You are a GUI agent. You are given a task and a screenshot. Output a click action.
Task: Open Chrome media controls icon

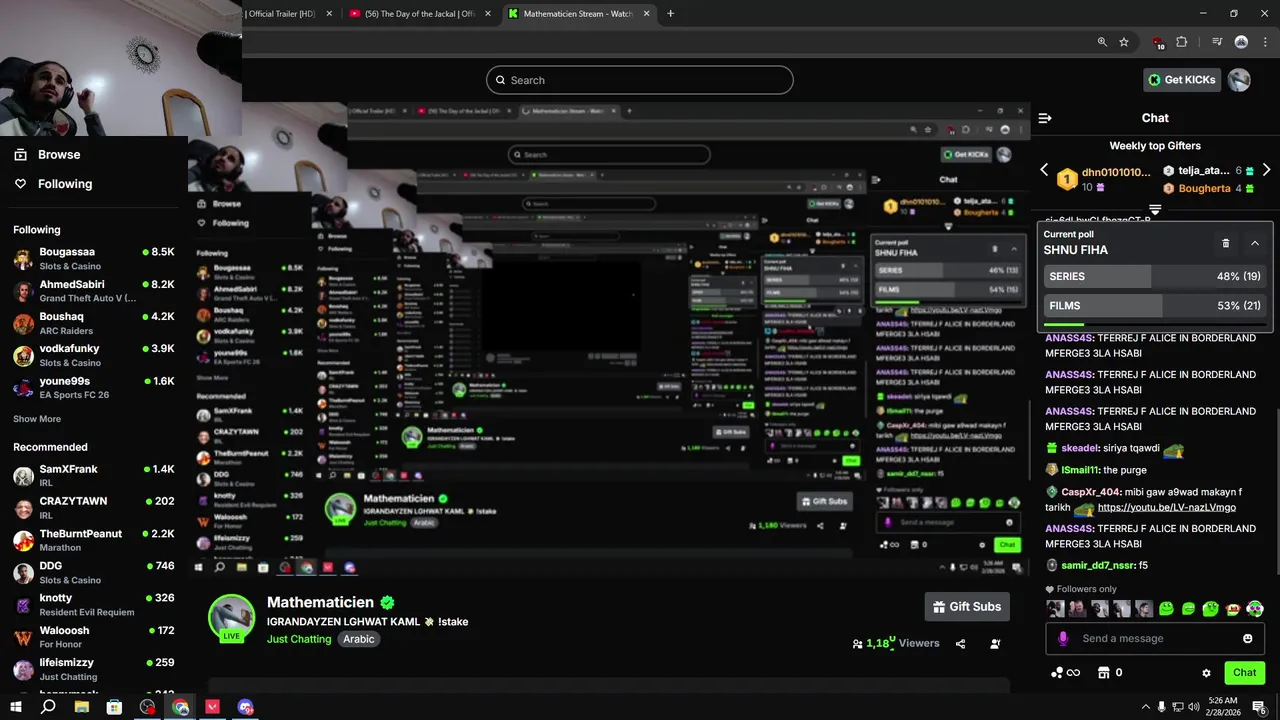(x=1217, y=42)
